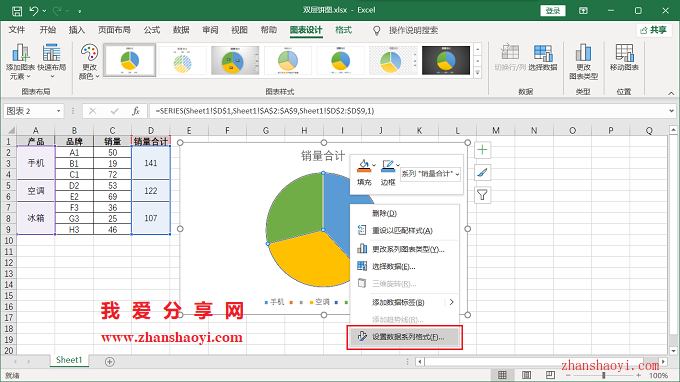Select the dark background chart style

click(x=446, y=60)
